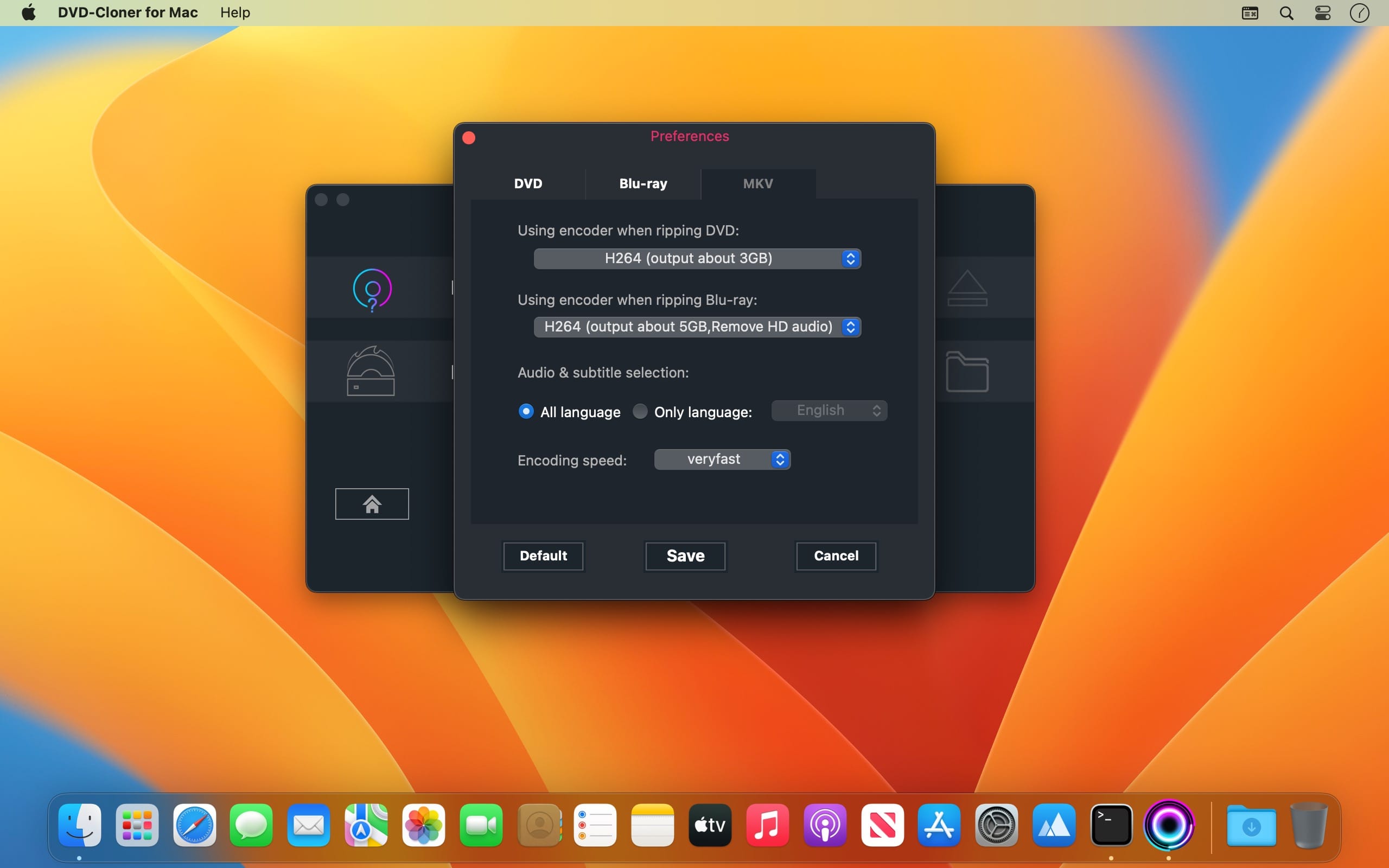This screenshot has height=868, width=1389.
Task: Click the disc help icon in sidebar
Action: (x=372, y=289)
